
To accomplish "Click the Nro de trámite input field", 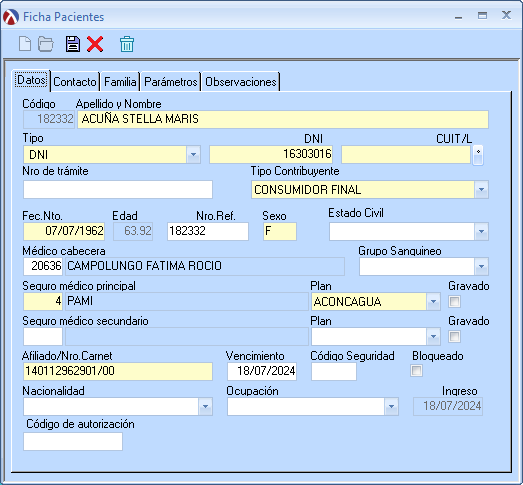I will (118, 189).
